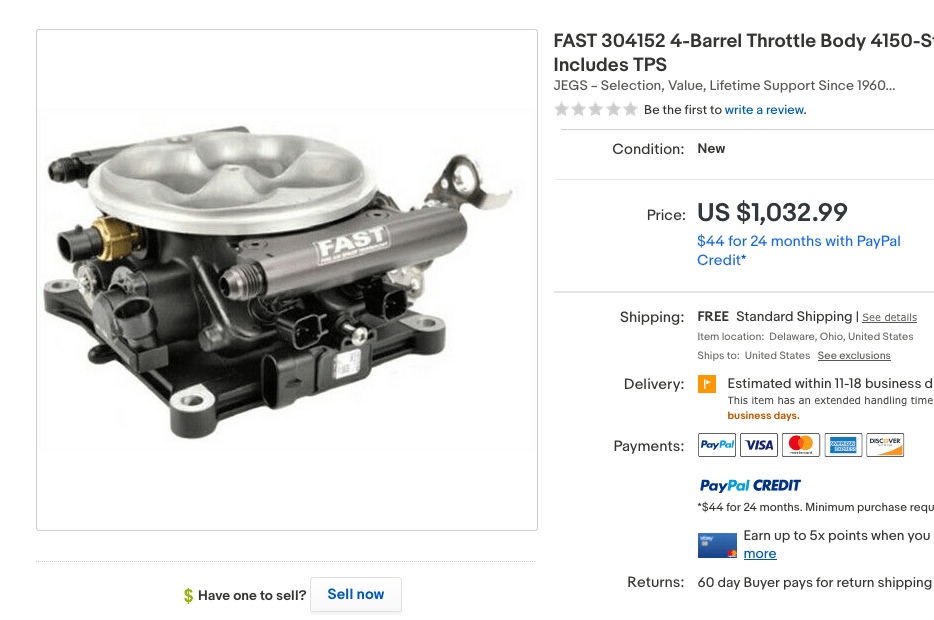Viewport: 934px width, 620px height.
Task: Click the JEGS seller subtitle text
Action: pos(724,86)
